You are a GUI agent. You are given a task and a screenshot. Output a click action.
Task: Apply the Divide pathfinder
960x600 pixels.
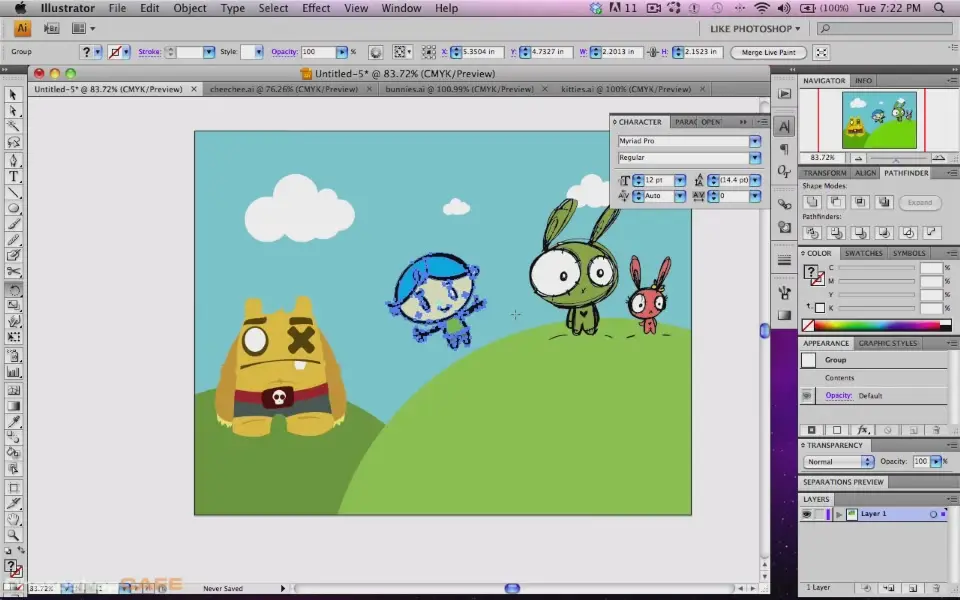(x=812, y=233)
